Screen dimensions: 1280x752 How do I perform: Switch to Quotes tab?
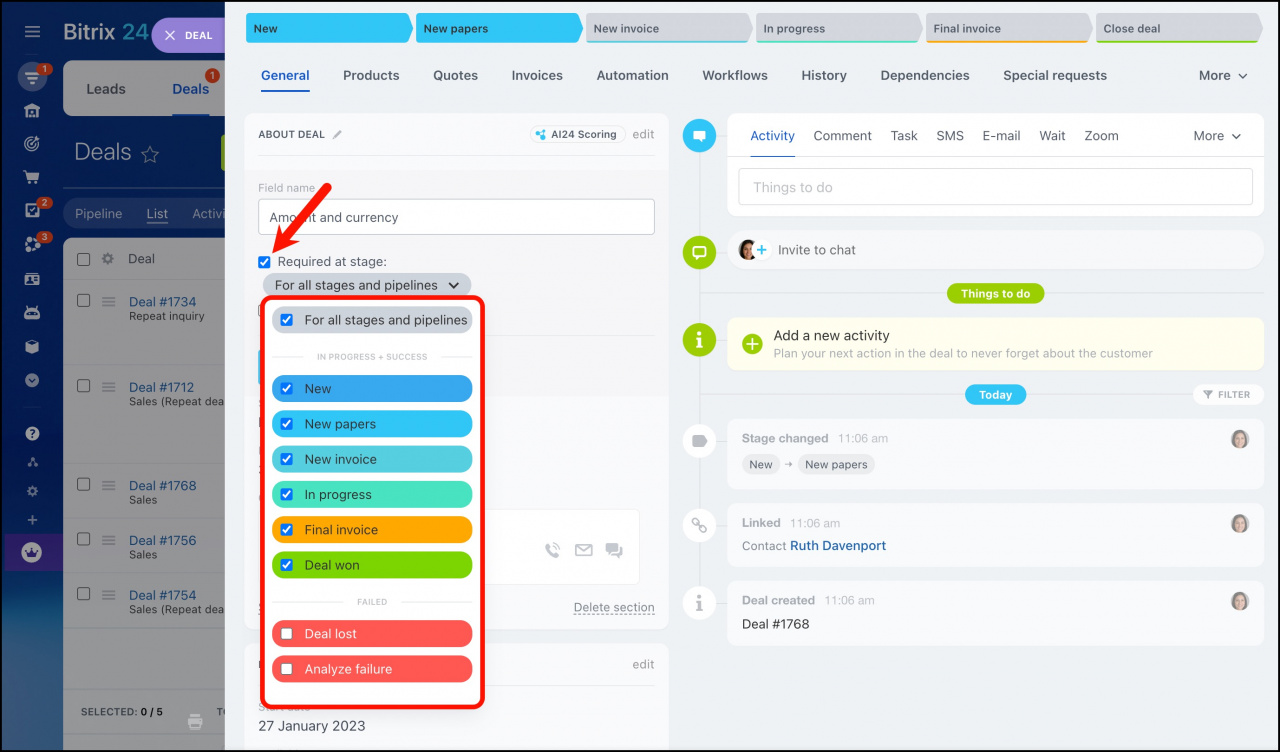point(456,75)
